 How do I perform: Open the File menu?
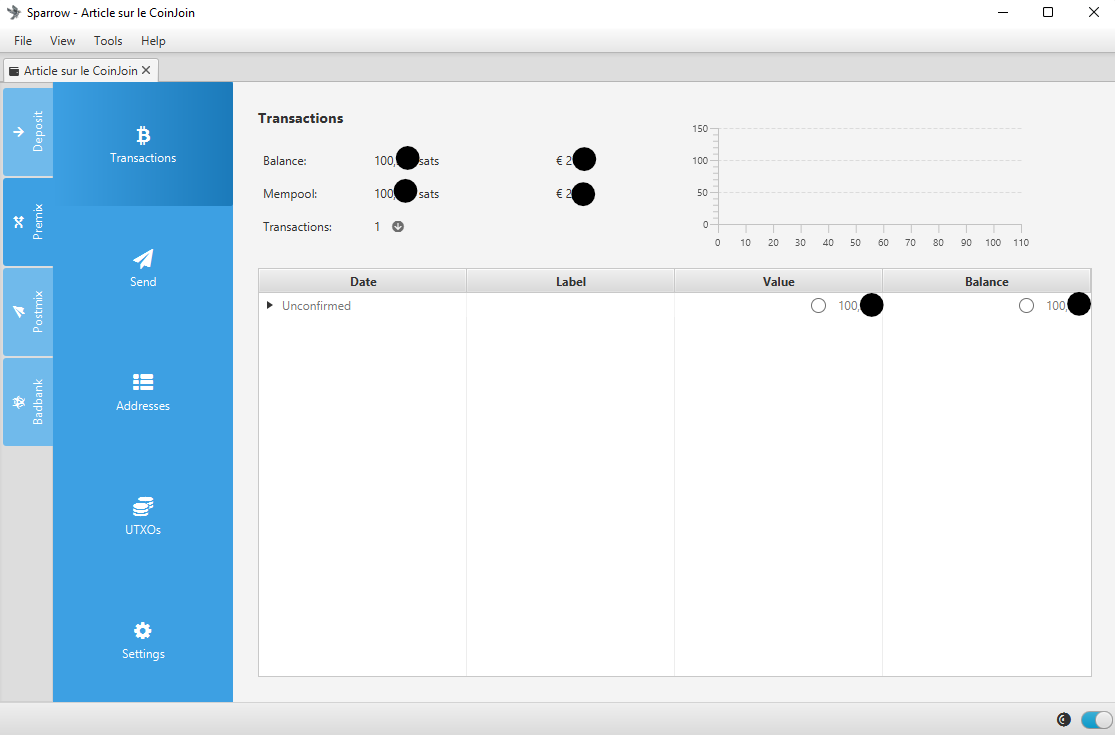pos(23,41)
